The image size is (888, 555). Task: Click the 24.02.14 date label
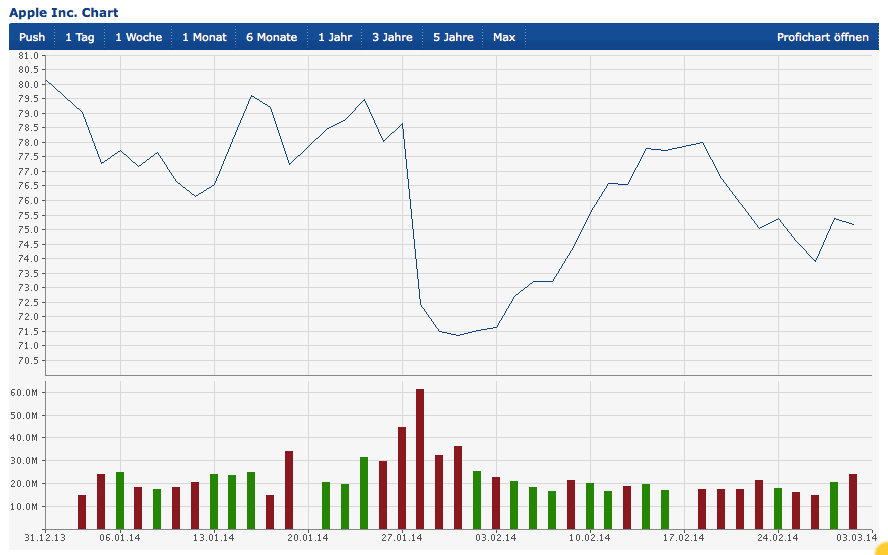pos(778,538)
